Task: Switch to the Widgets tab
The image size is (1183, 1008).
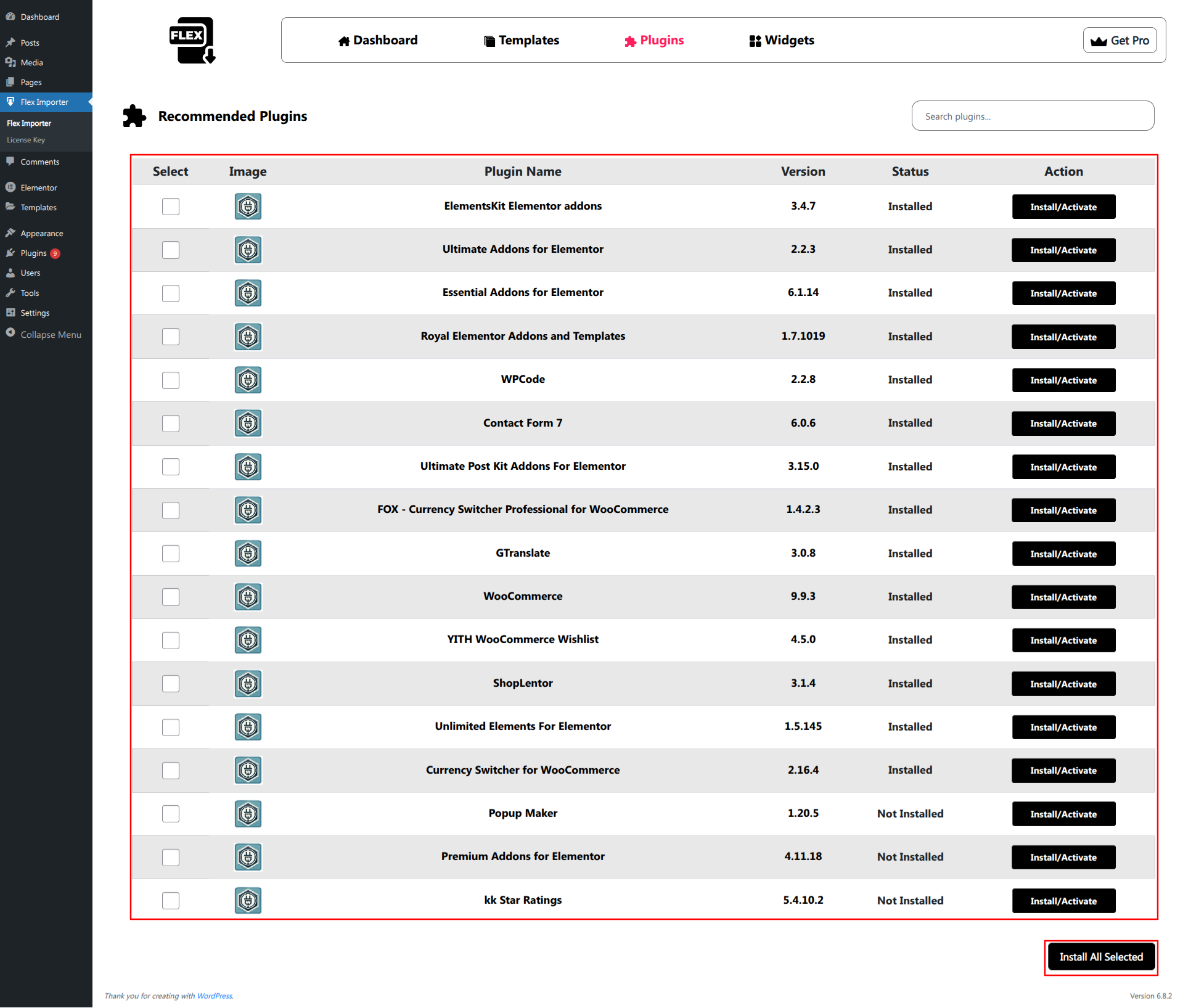Action: [x=782, y=40]
